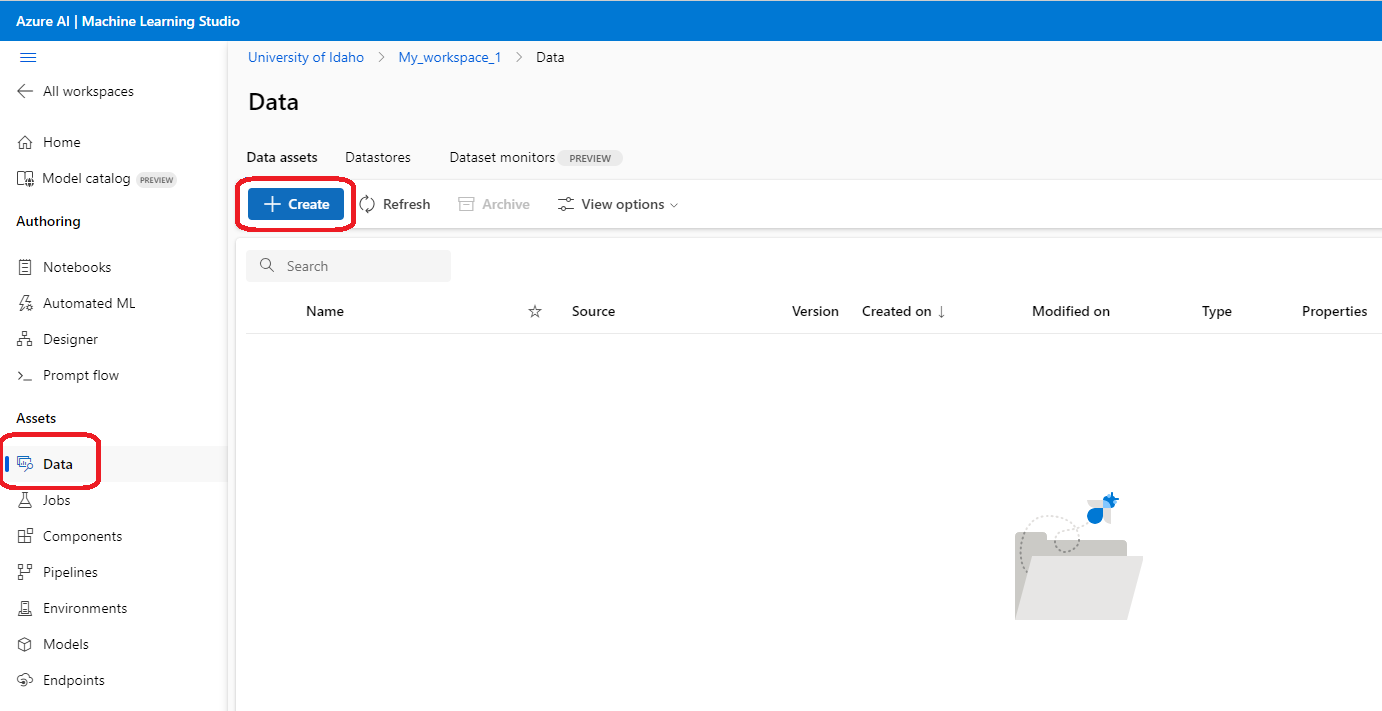The height and width of the screenshot is (711, 1382).
Task: Open the Prompt flow icon
Action: (26, 375)
